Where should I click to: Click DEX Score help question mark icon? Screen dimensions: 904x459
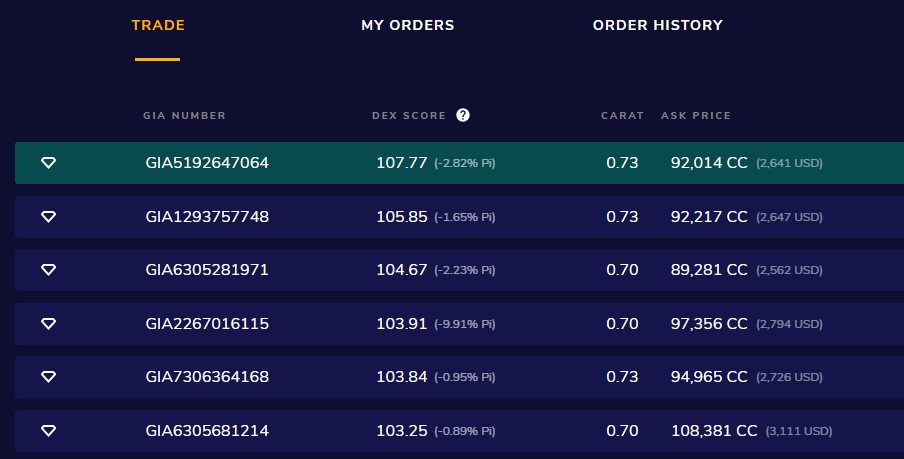point(463,115)
